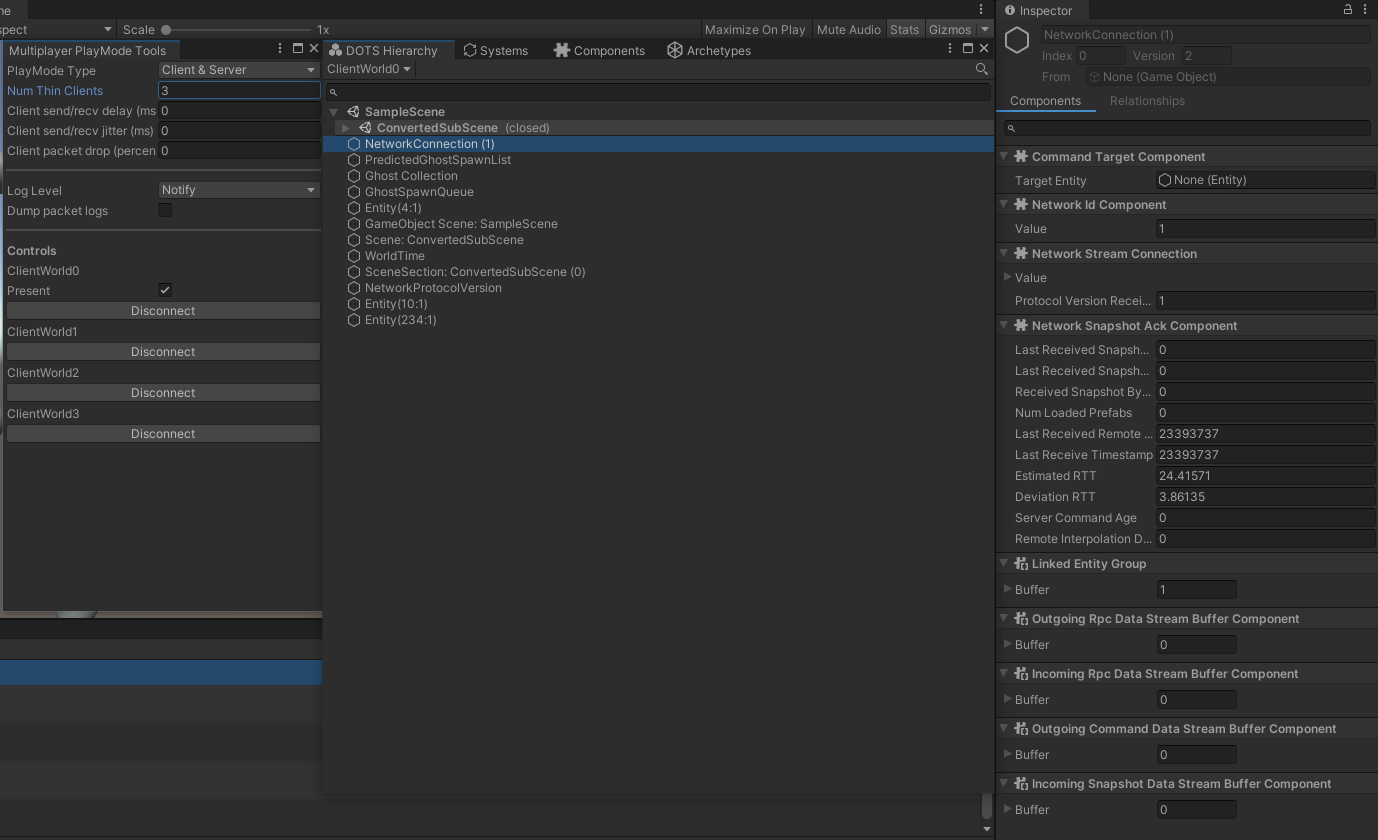Open Multiplayer PlayMode Tools kebab menu
The width and height of the screenshot is (1378, 840).
click(x=280, y=49)
